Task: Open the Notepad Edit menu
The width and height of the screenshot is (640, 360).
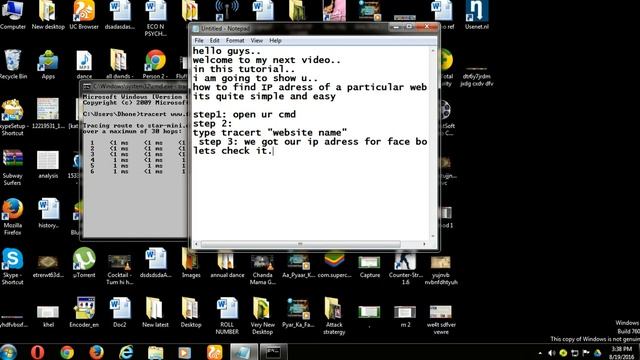Action: click(x=214, y=40)
